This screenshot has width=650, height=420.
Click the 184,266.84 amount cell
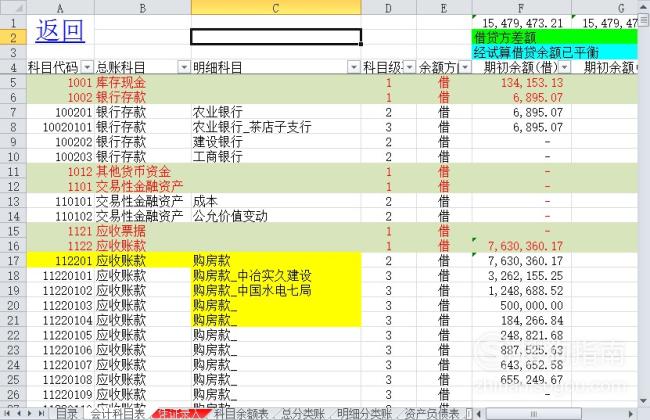tap(521, 320)
